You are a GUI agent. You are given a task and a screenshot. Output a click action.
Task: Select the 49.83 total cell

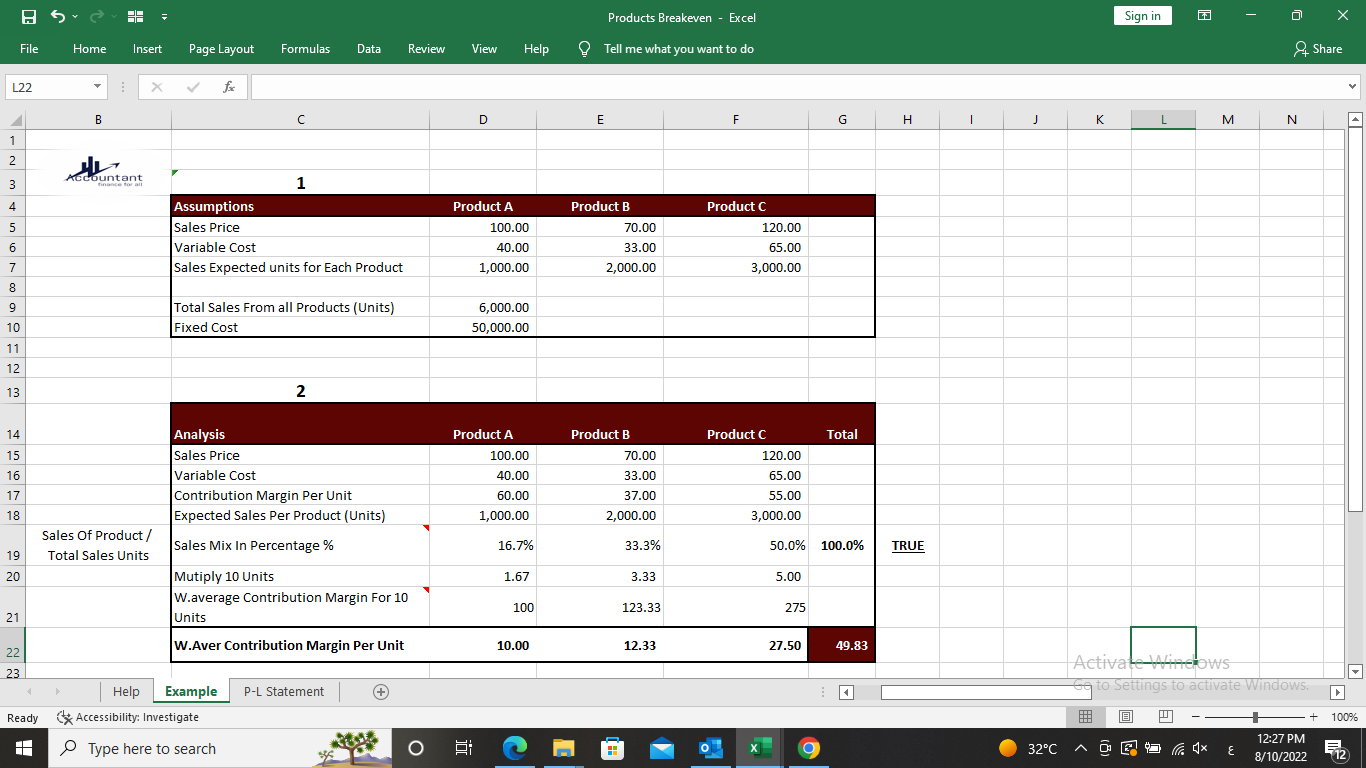point(841,645)
